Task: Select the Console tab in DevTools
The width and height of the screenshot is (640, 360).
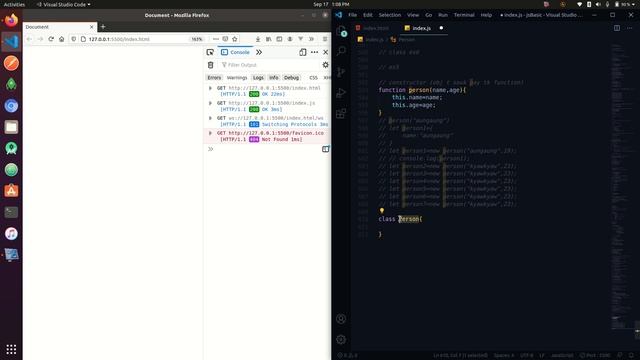Action: [236, 52]
